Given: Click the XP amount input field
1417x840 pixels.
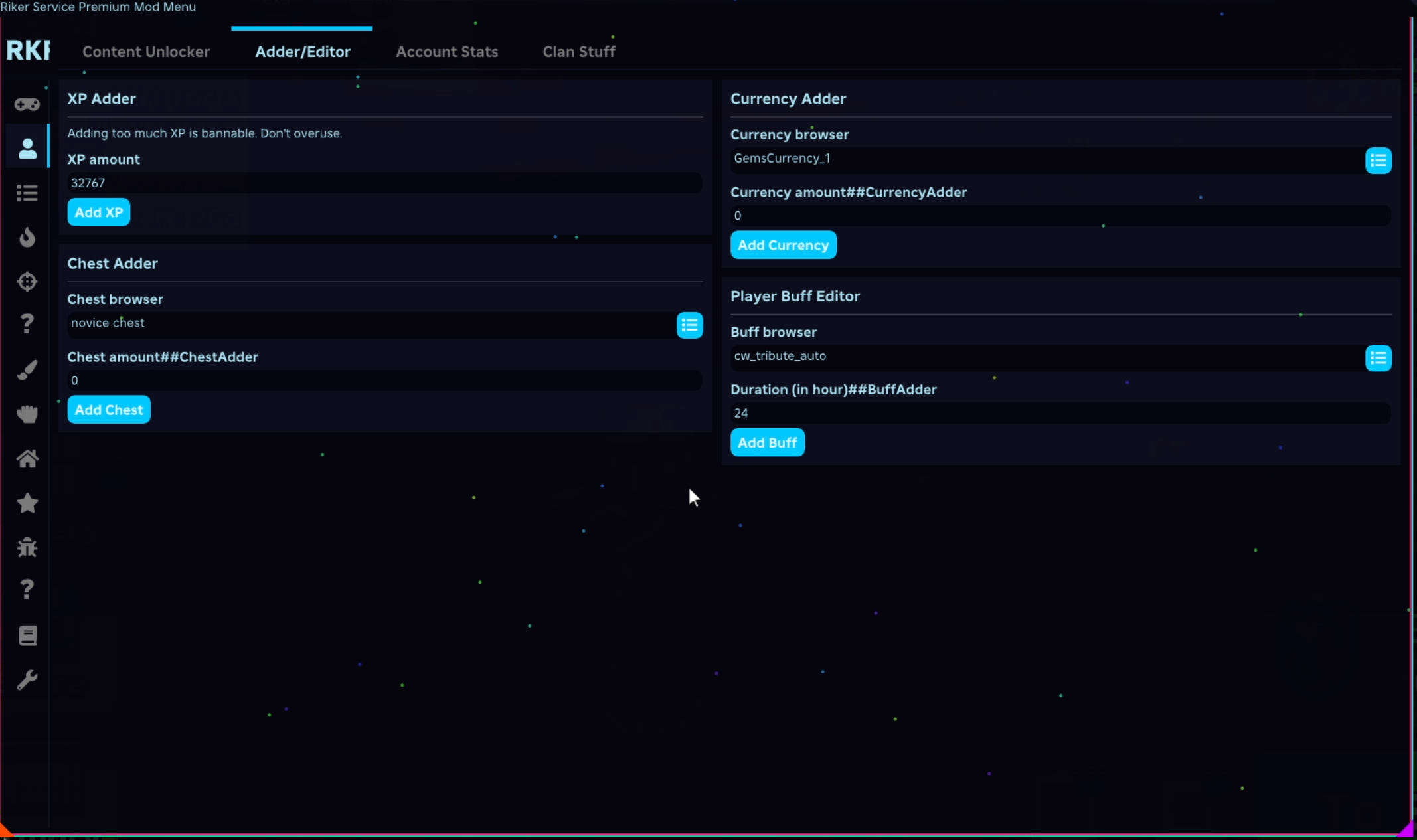Looking at the screenshot, I should 384,183.
